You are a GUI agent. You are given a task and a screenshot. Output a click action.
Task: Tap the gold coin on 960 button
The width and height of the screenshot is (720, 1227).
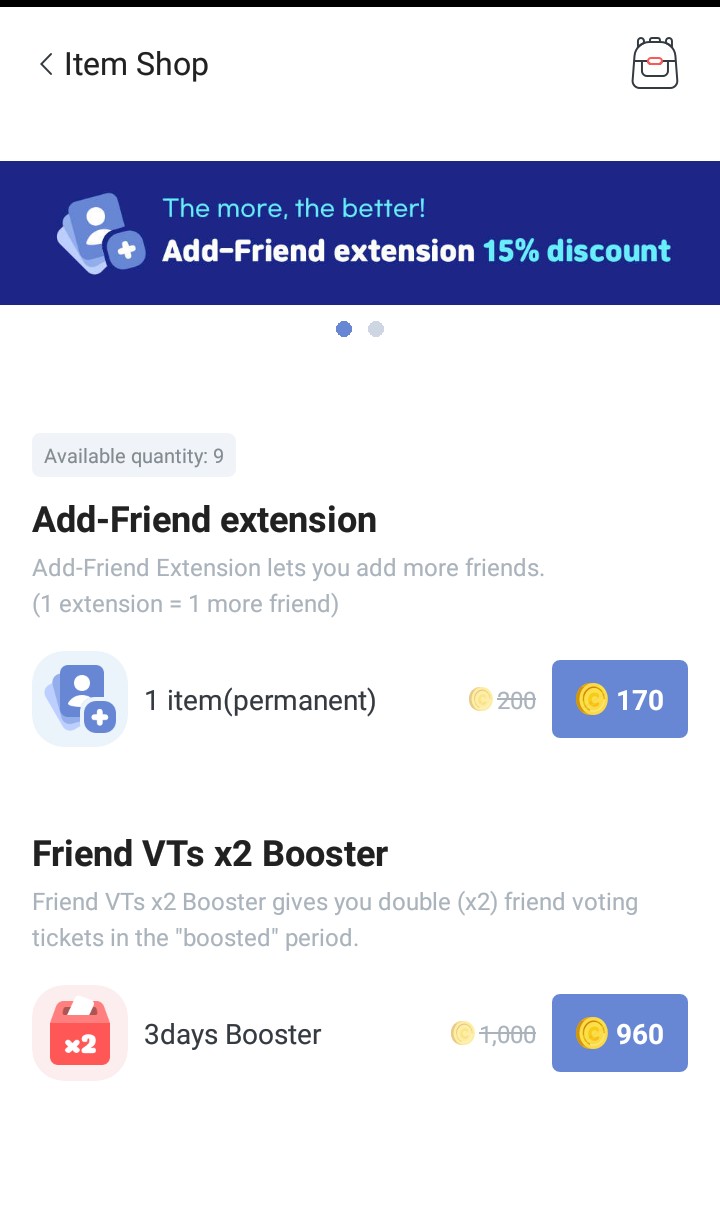coord(592,1033)
